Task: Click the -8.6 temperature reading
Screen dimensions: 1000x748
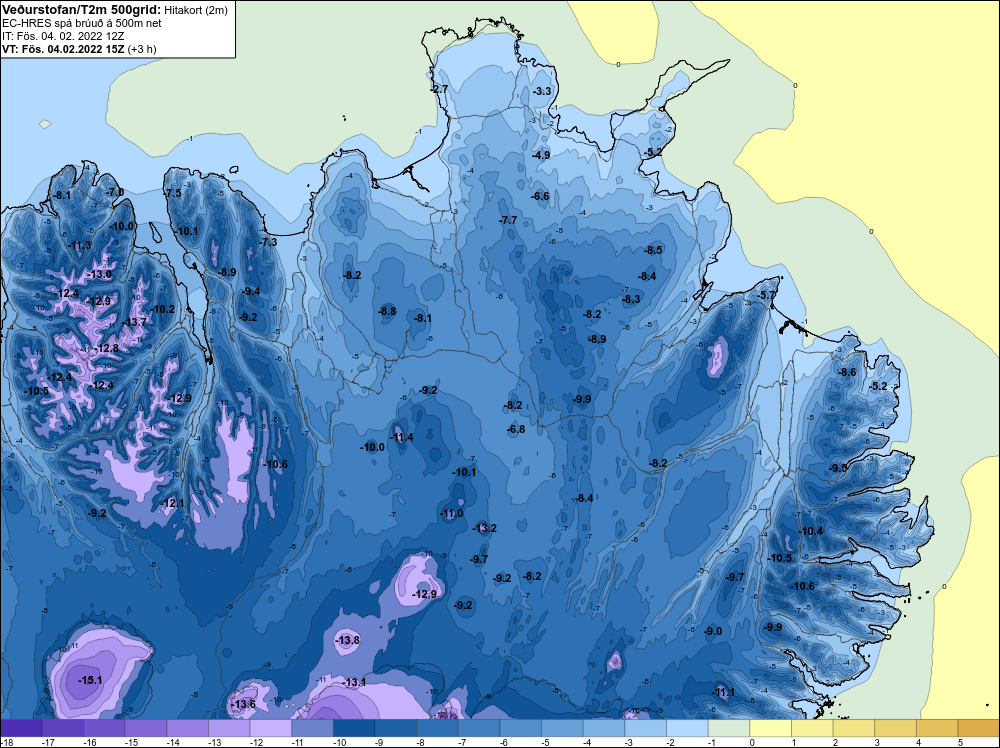Action: pyautogui.click(x=848, y=372)
